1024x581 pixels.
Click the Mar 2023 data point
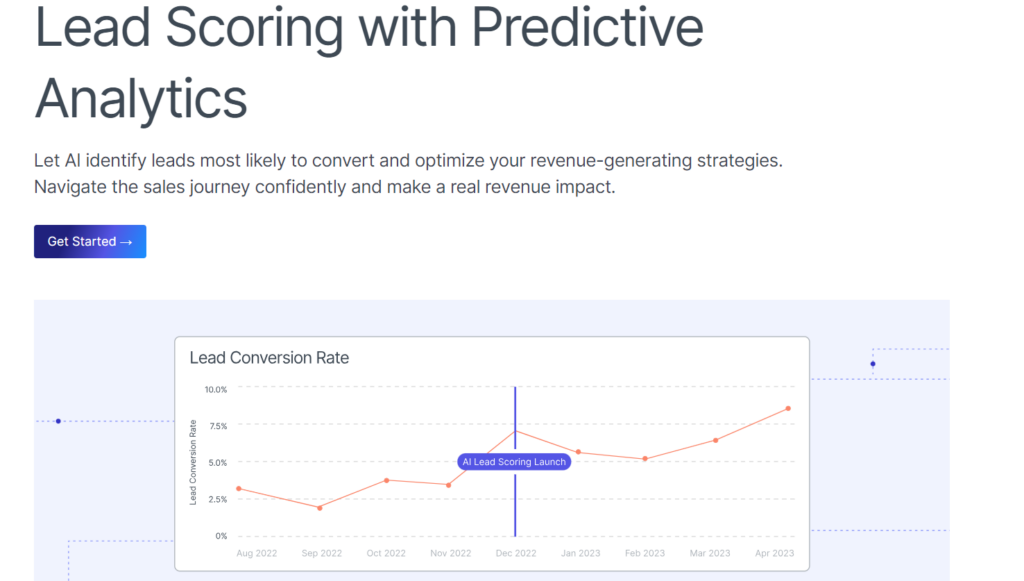pyautogui.click(x=716, y=441)
